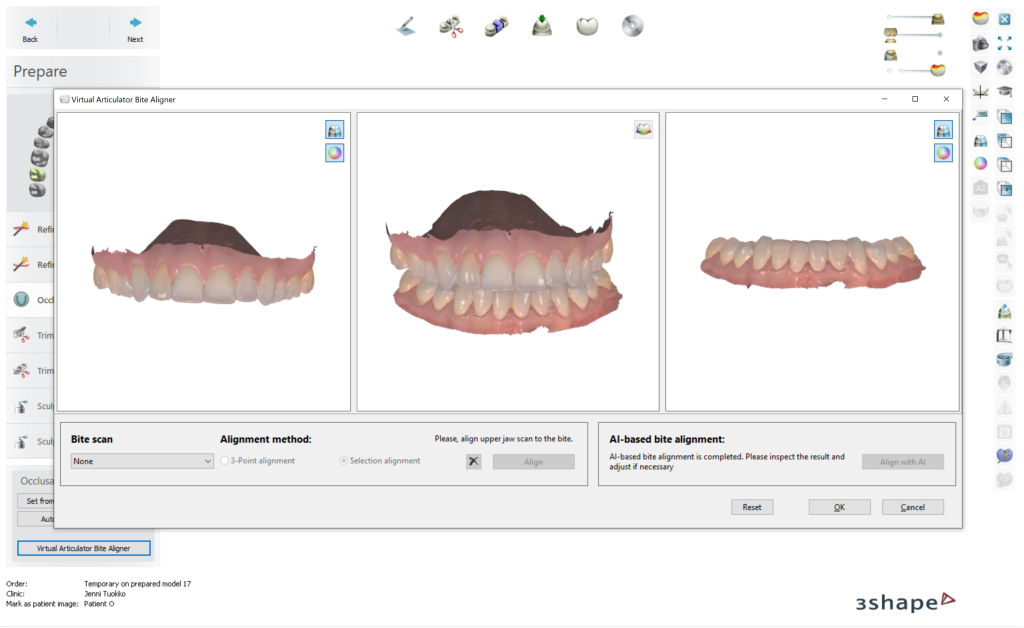Viewport: 1024px width, 628px height.
Task: Toggle the rainbow color sphere in the right view panel
Action: point(943,152)
